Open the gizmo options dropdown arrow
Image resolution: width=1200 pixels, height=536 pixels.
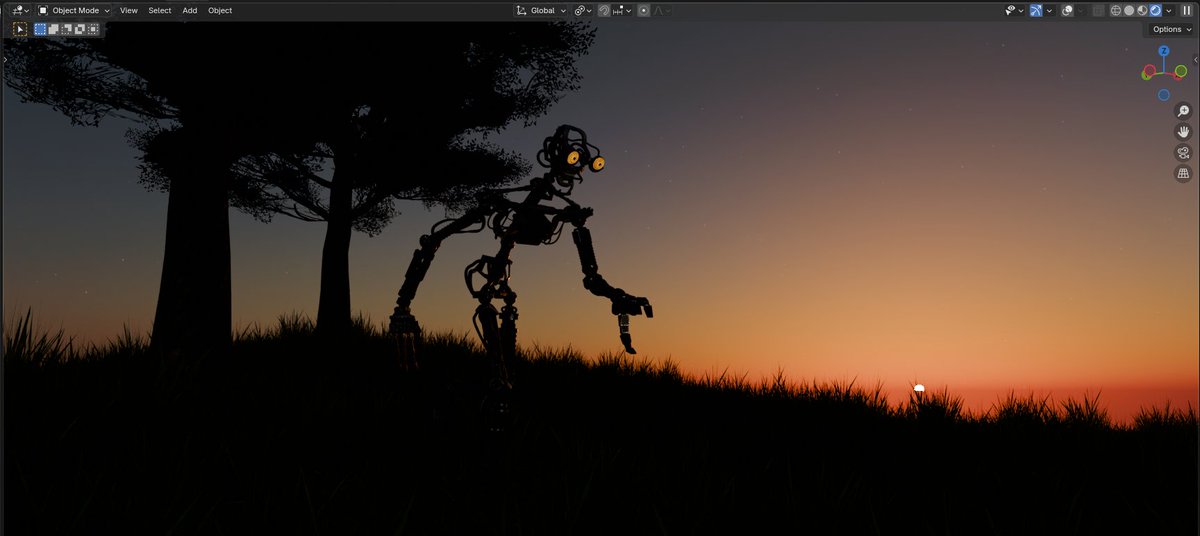[1049, 10]
